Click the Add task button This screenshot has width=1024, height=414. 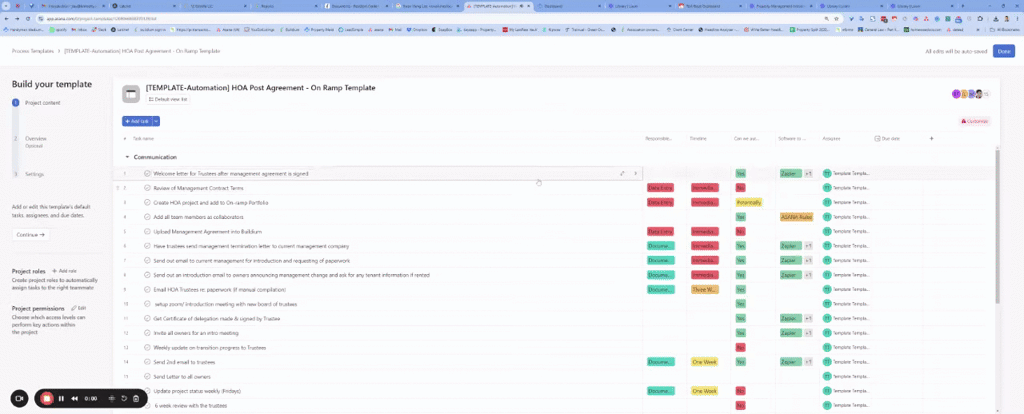(137, 121)
